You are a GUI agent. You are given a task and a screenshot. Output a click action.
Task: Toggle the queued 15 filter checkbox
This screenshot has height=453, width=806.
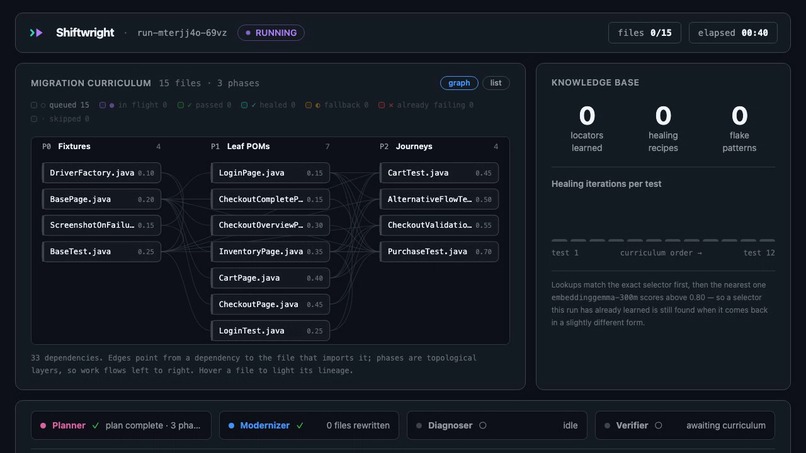point(34,105)
